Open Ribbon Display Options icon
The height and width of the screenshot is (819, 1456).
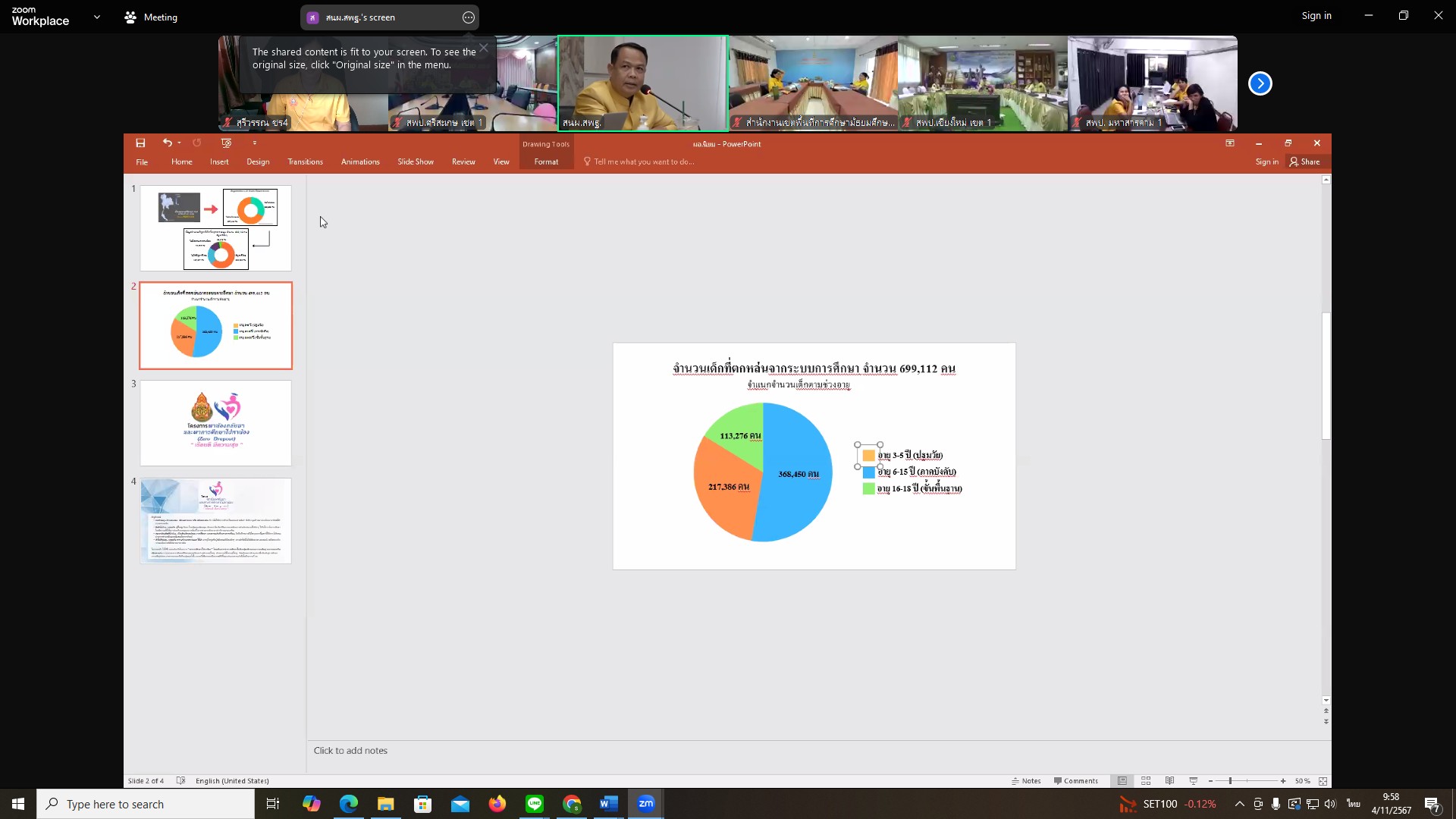(1230, 143)
